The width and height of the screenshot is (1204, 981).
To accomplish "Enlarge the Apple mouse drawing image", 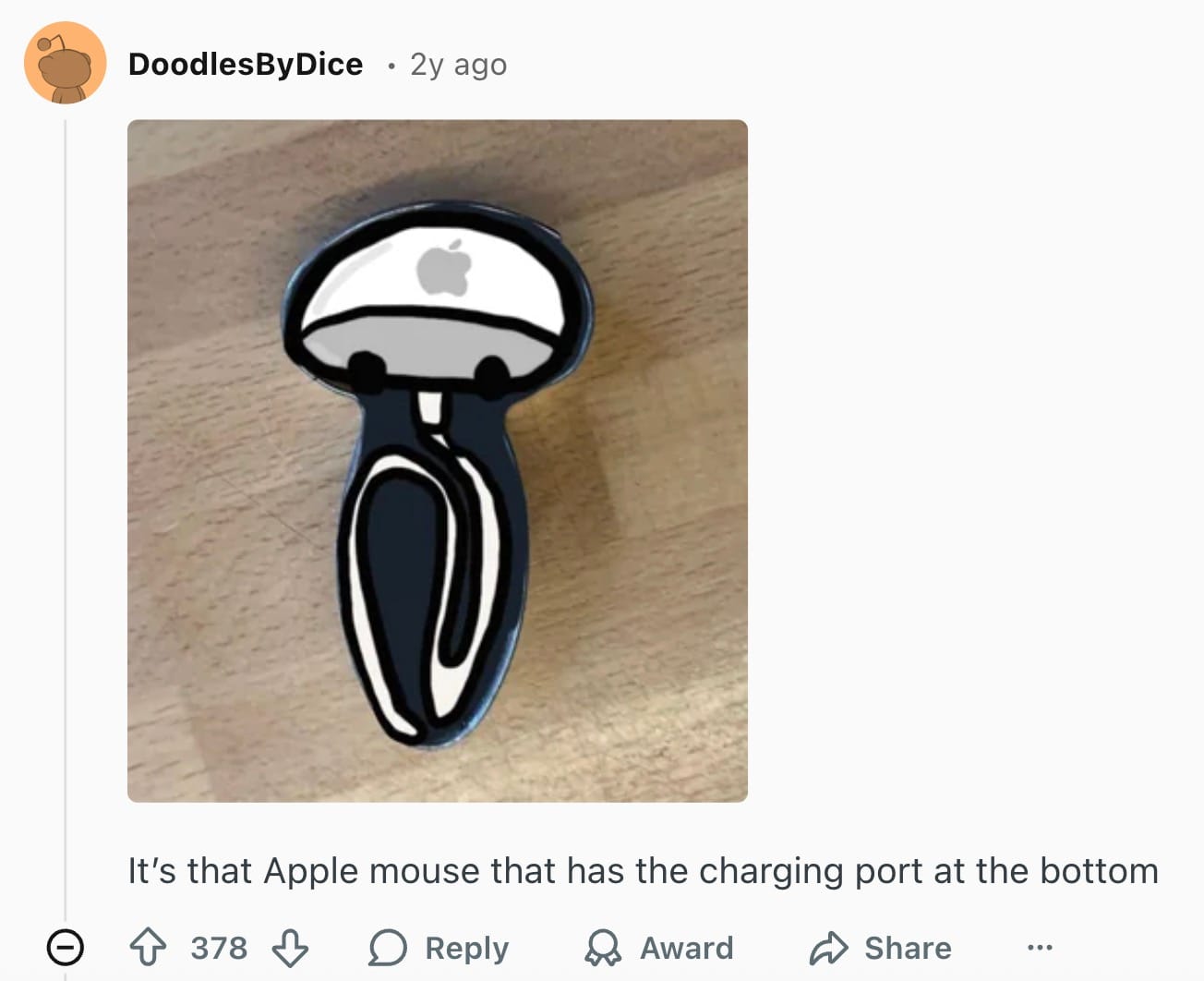I will click(438, 461).
